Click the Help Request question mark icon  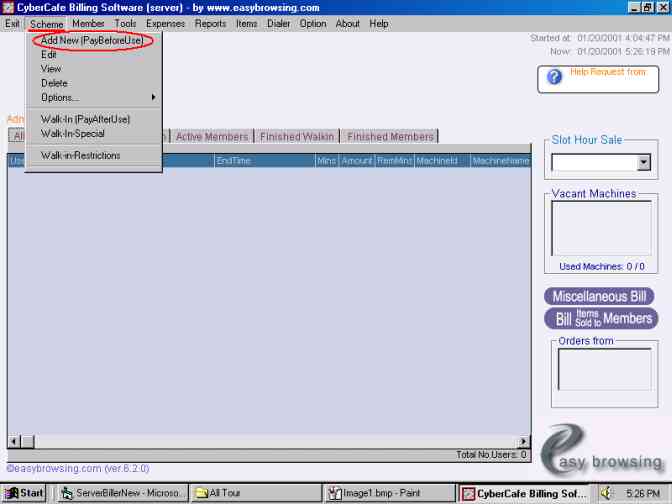554,77
